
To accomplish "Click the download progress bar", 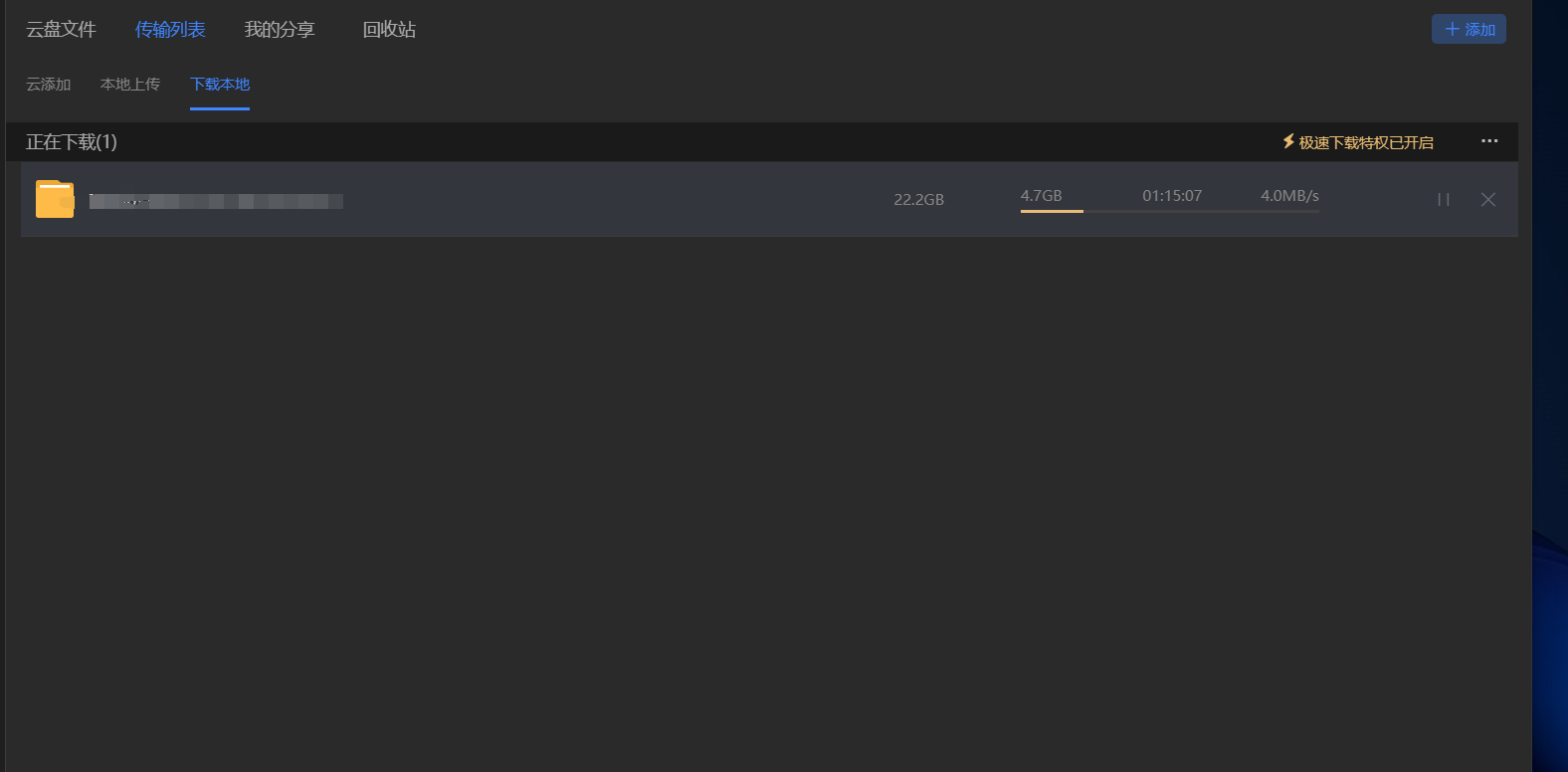I will (1169, 211).
